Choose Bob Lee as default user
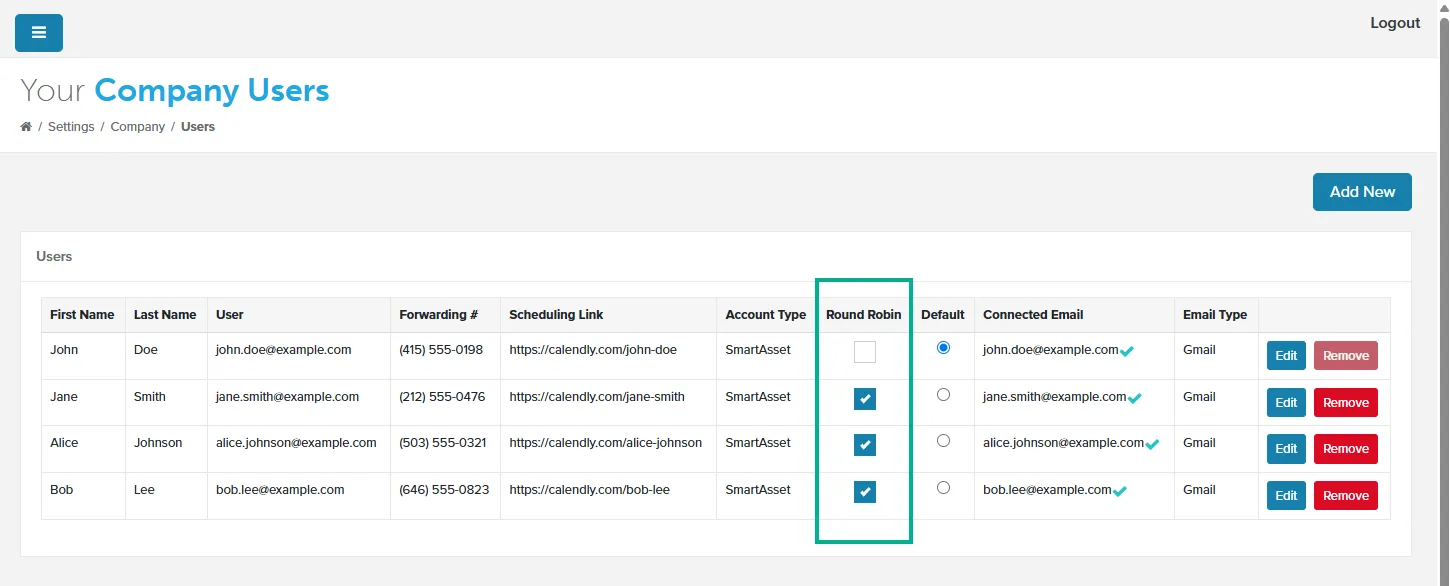1450x586 pixels. 943,488
